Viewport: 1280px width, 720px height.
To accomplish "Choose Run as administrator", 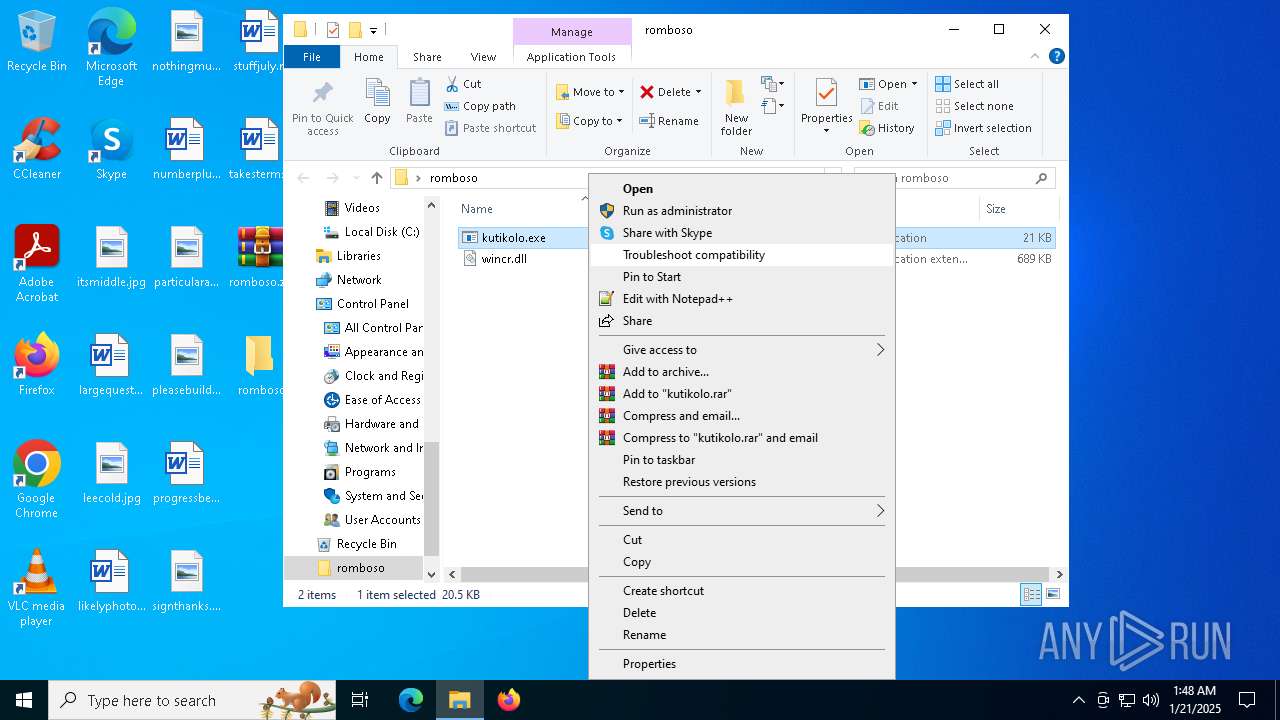I will tap(741, 211).
